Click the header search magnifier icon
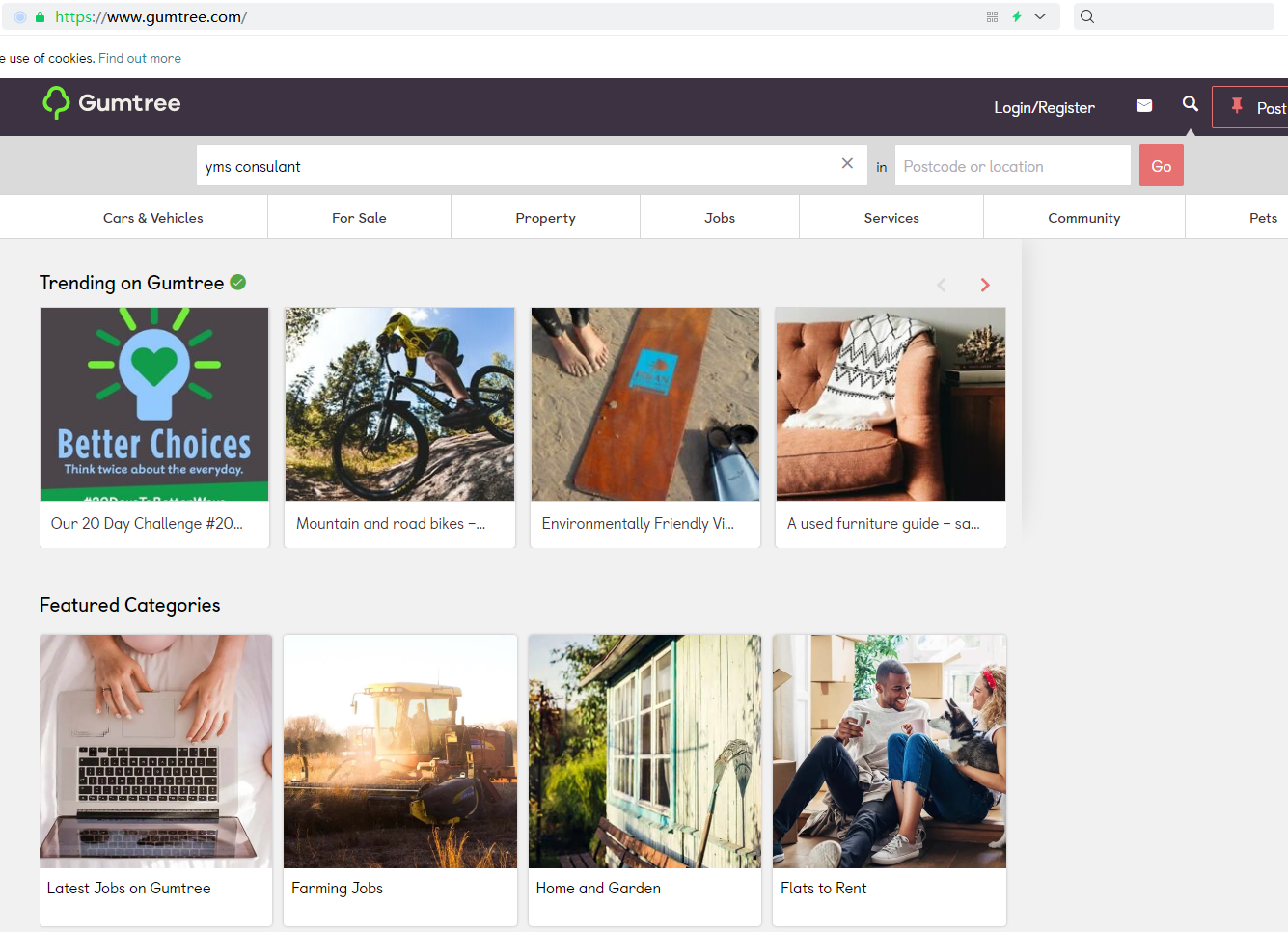Screen dimensions: 1288x932 [1191, 104]
